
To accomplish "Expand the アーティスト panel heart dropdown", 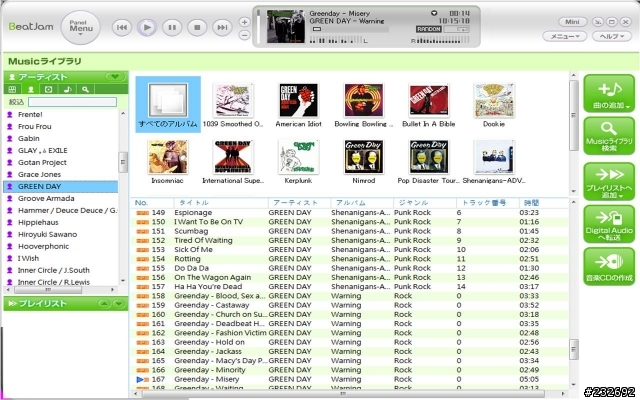I will 116,77.
